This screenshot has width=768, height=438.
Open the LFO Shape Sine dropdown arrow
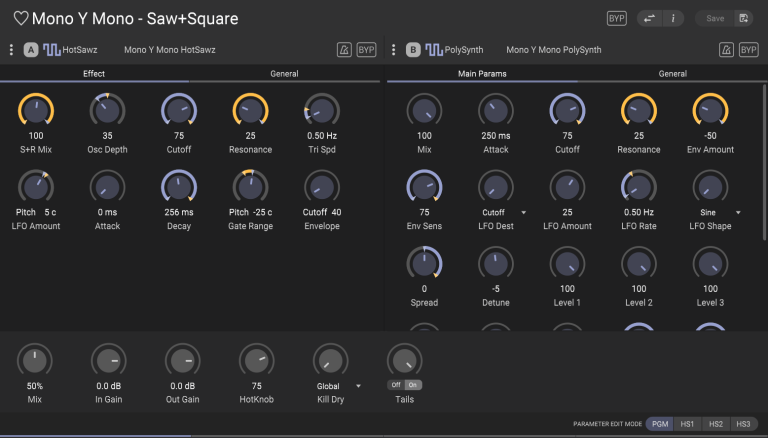click(x=738, y=213)
